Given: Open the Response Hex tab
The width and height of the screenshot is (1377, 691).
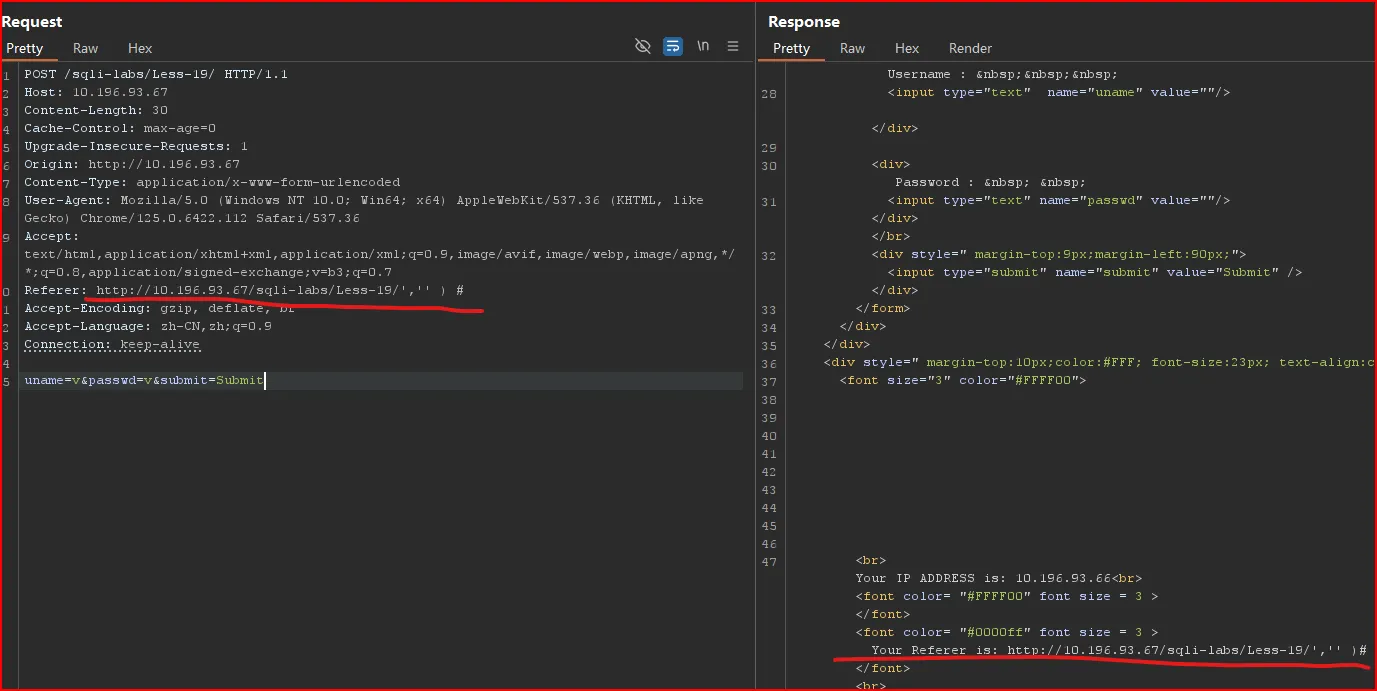Looking at the screenshot, I should 907,48.
